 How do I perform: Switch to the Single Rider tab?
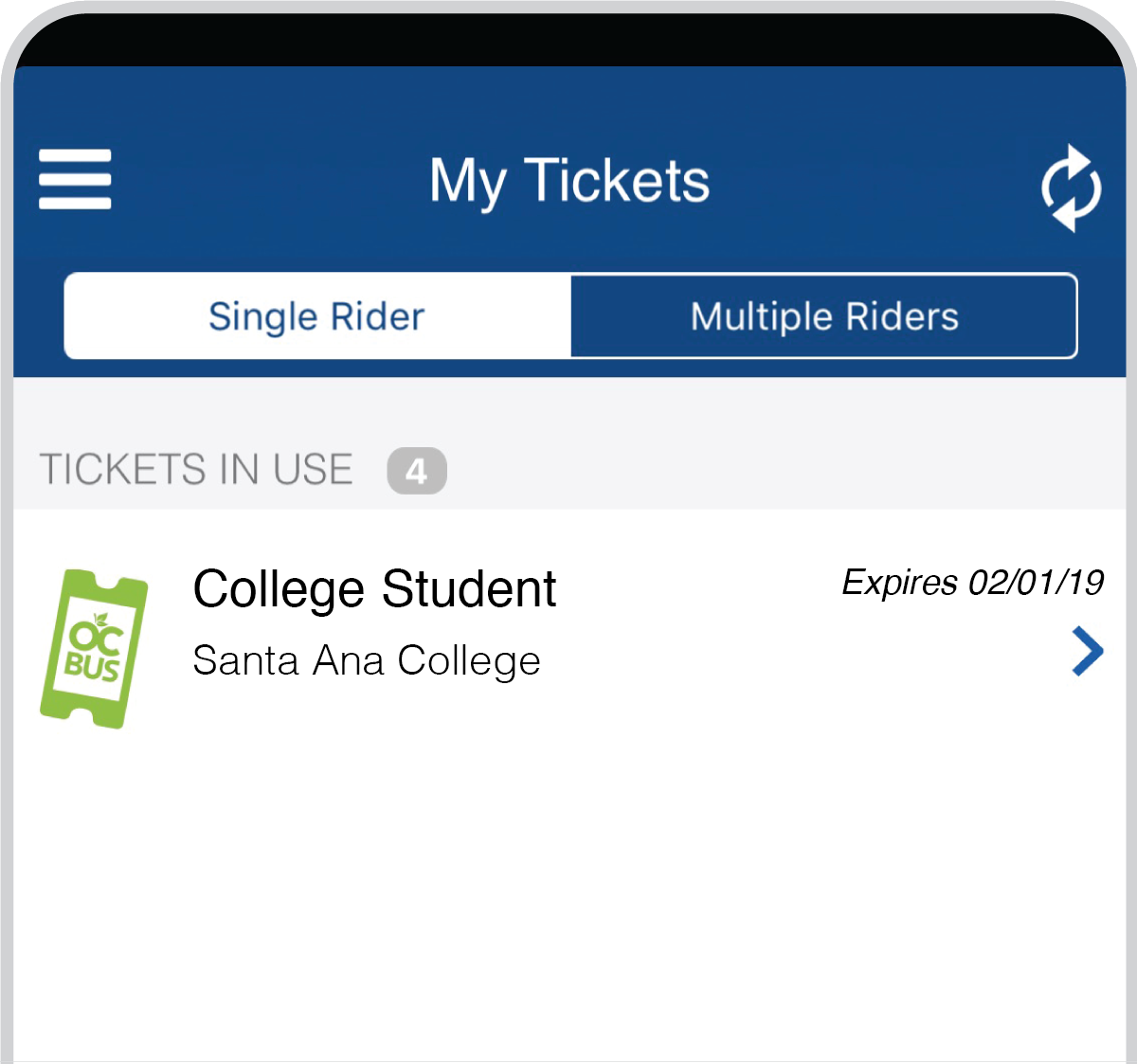tap(317, 316)
